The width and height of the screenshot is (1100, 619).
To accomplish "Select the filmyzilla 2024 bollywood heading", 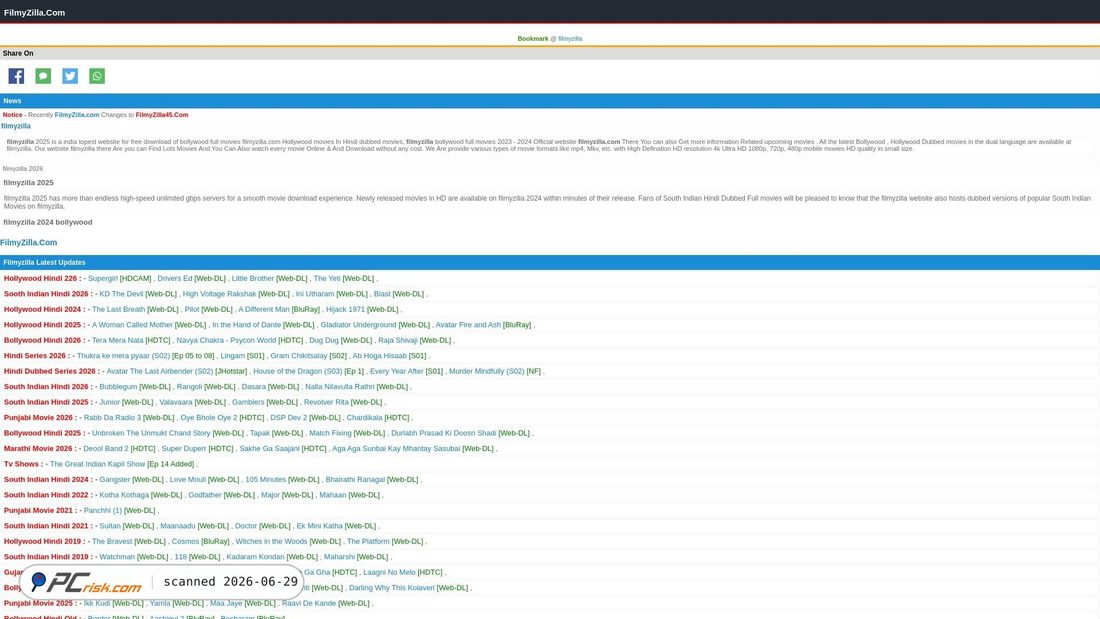I will (x=48, y=222).
